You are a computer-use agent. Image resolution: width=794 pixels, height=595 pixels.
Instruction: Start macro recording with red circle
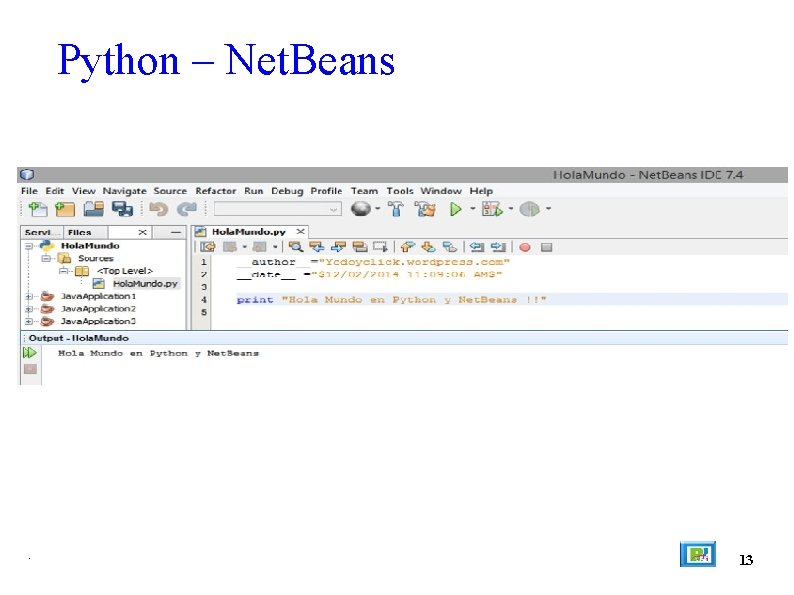click(525, 247)
